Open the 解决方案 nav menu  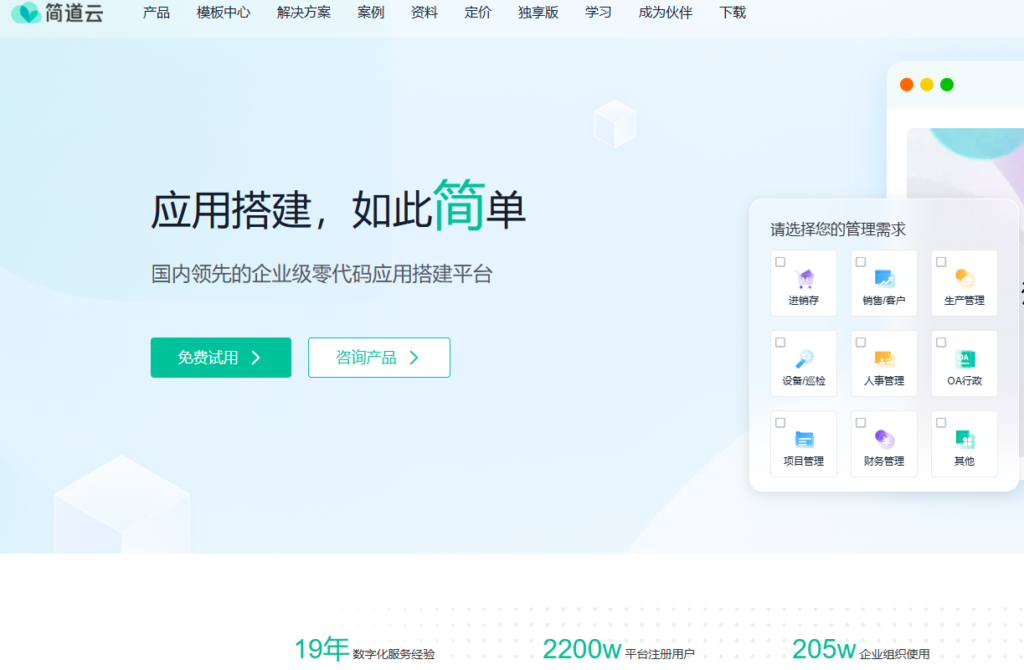click(304, 12)
